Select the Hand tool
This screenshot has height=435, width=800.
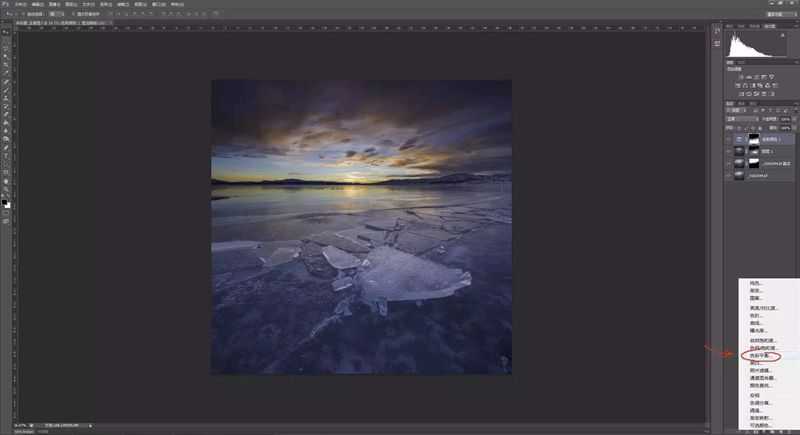[x=6, y=182]
